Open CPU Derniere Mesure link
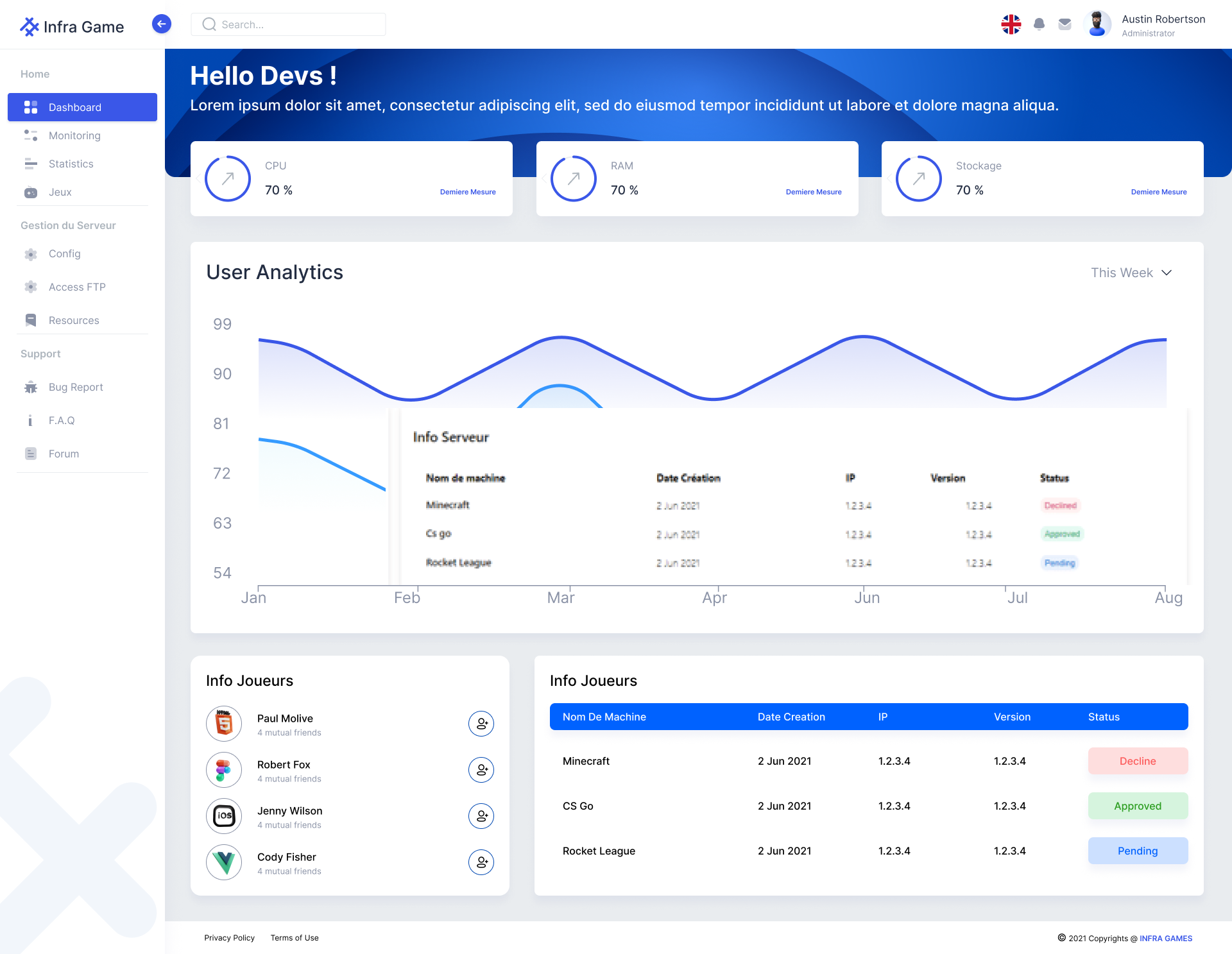 coord(468,192)
